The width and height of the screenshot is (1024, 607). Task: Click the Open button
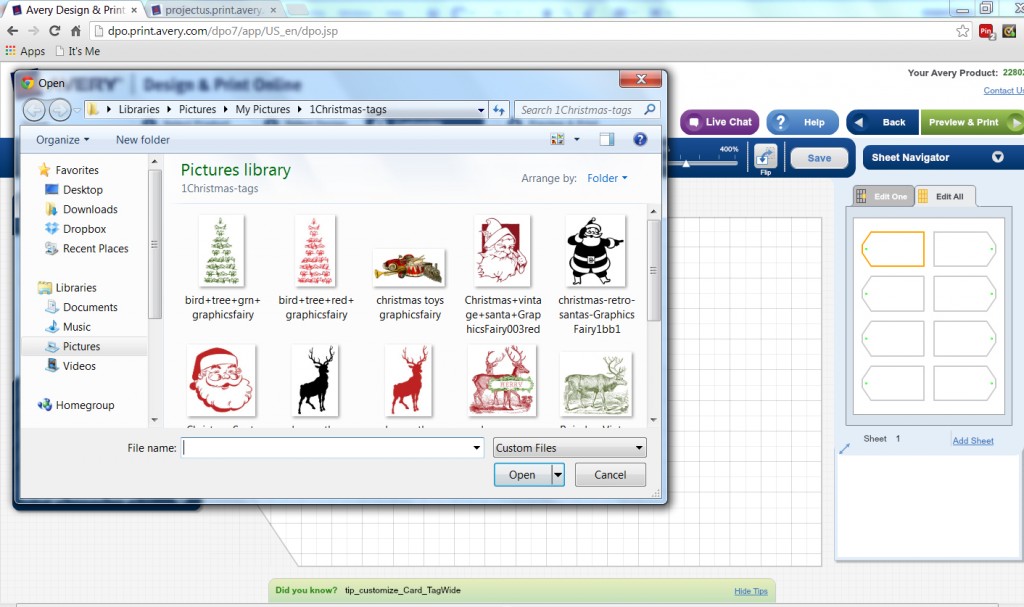522,475
